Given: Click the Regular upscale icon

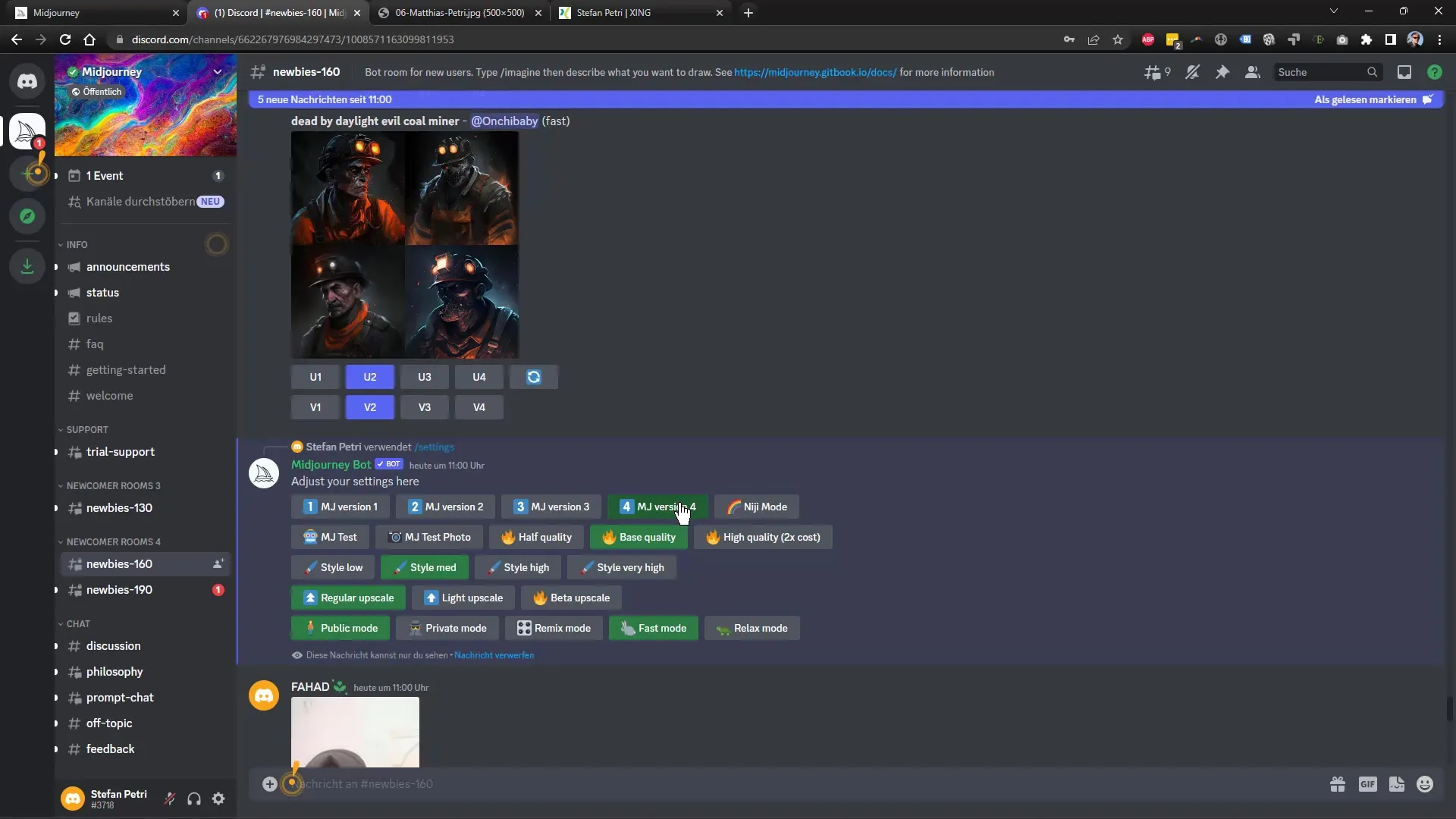Looking at the screenshot, I should (x=310, y=597).
